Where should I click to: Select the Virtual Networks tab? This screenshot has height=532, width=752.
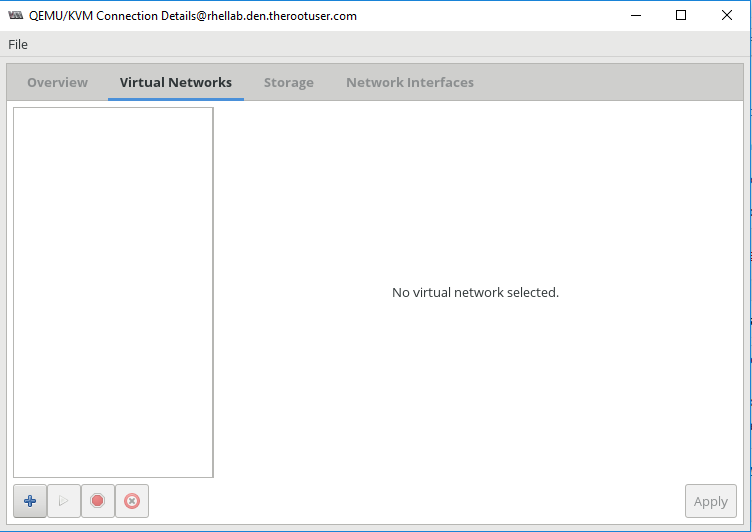176,83
